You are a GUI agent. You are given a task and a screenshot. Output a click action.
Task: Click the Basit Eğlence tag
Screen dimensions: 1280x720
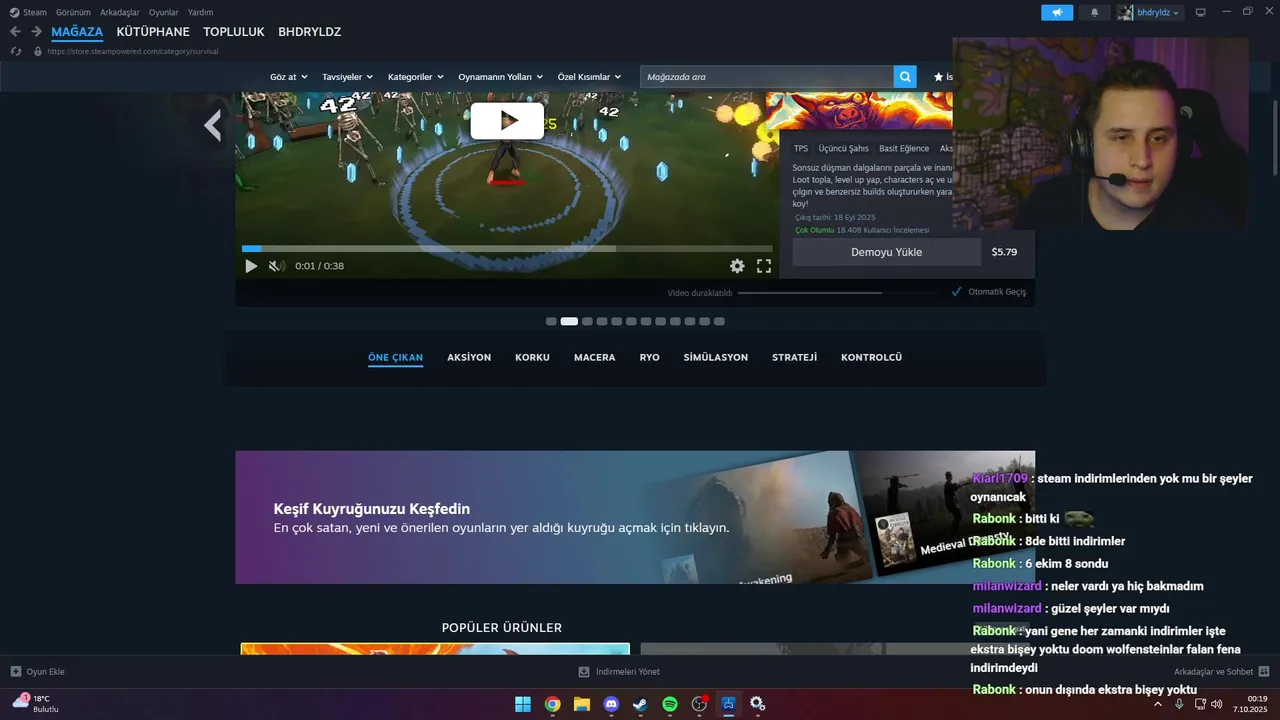pyautogui.click(x=904, y=148)
